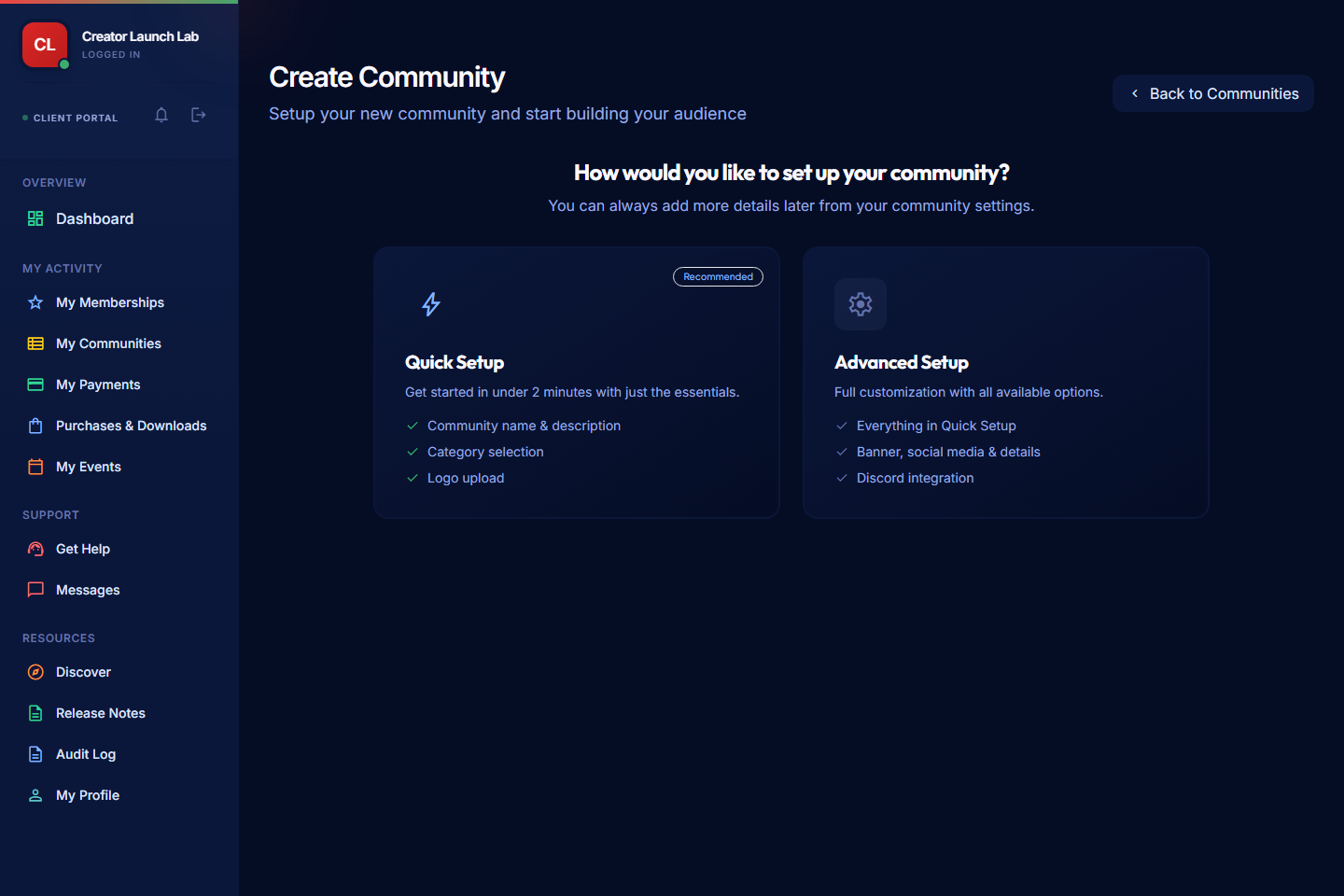Open the Audit Log page
The image size is (1344, 896).
point(119,754)
